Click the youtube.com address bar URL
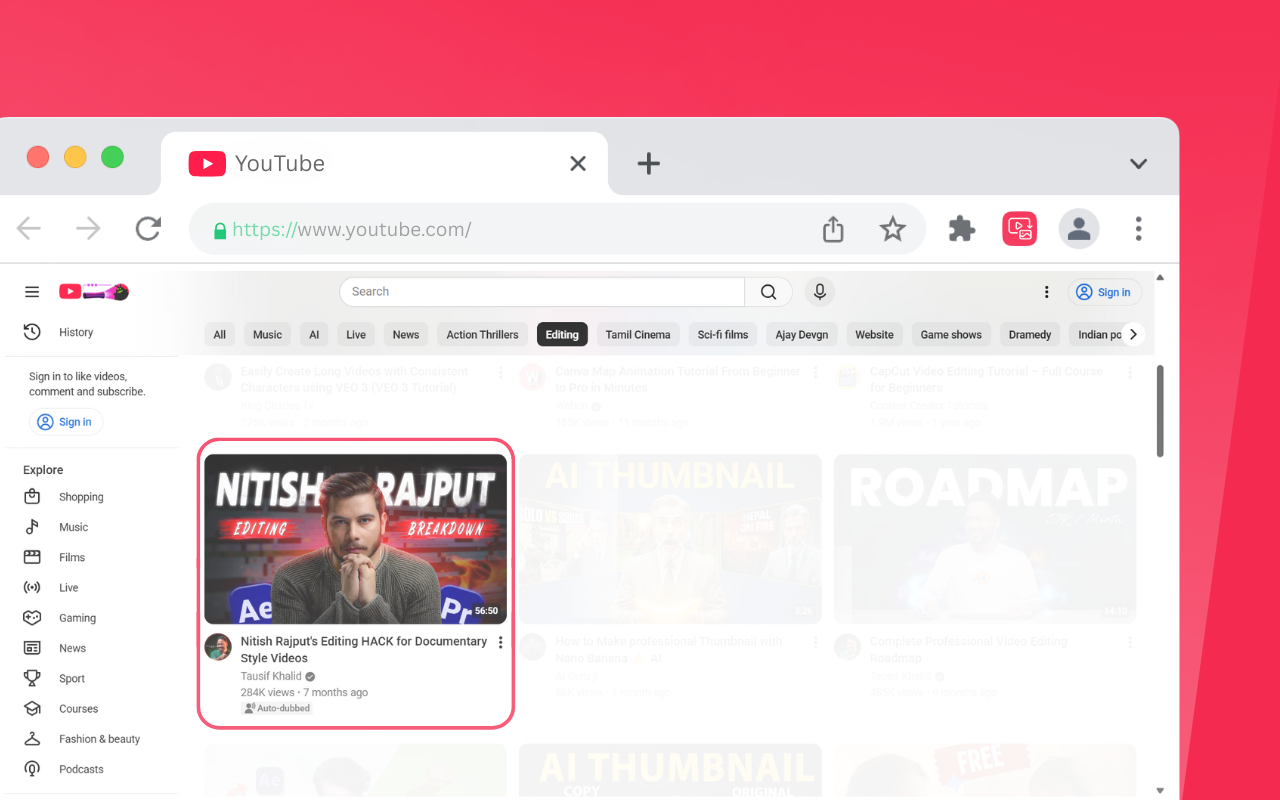The image size is (1280, 800). pos(352,230)
